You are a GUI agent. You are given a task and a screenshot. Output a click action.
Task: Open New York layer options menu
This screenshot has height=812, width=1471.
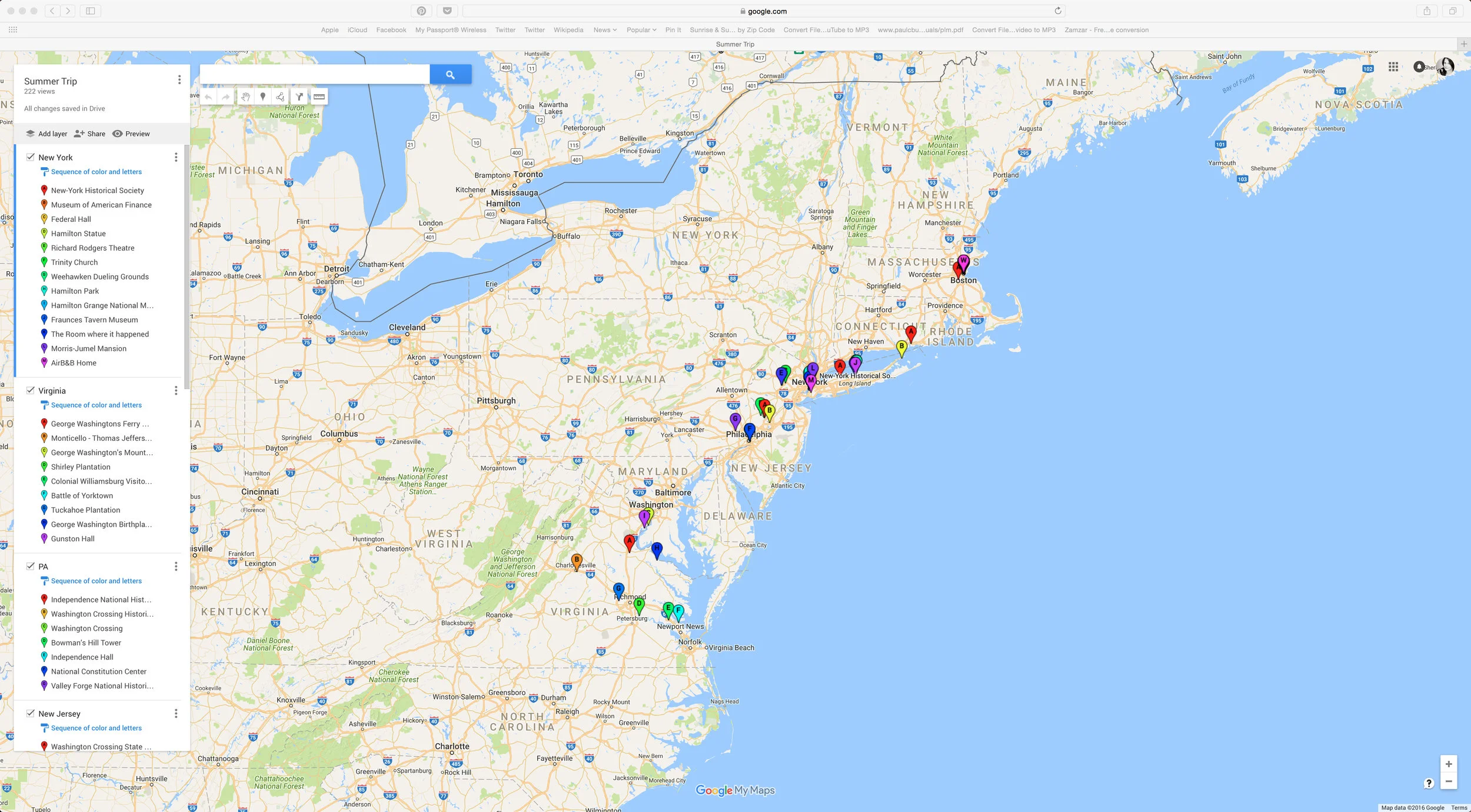coord(175,157)
